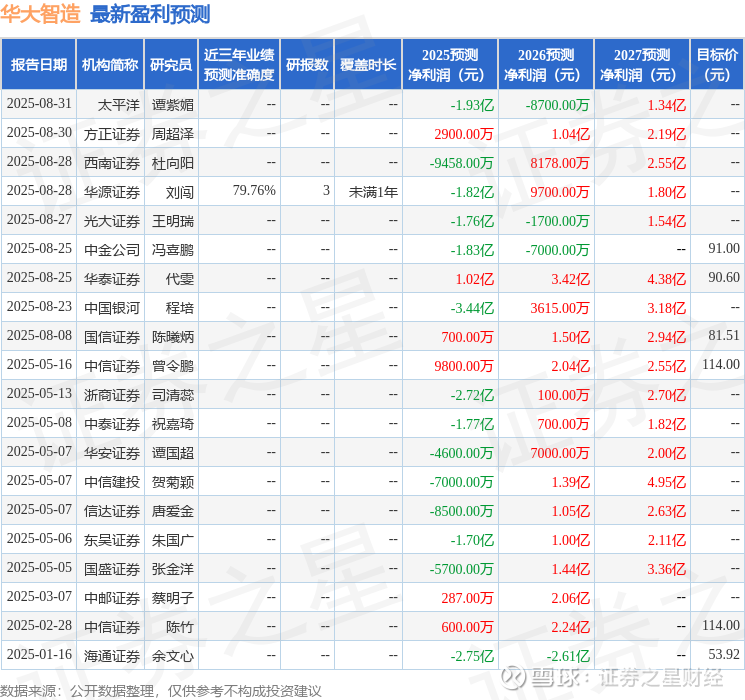Click 中国银河 institution cell
This screenshot has height=700, width=745.
(x=112, y=308)
